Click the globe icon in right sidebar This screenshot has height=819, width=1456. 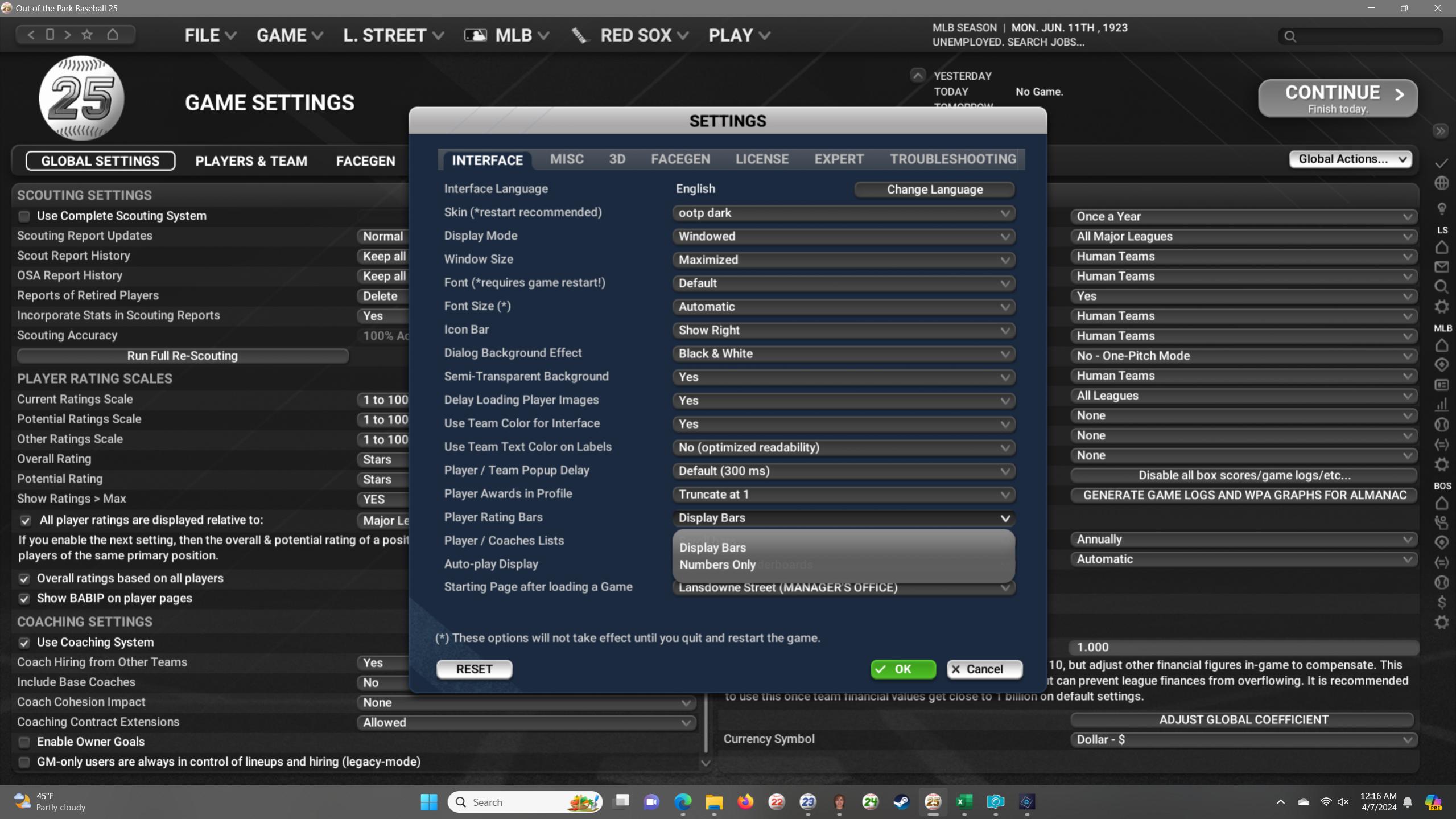click(x=1441, y=183)
